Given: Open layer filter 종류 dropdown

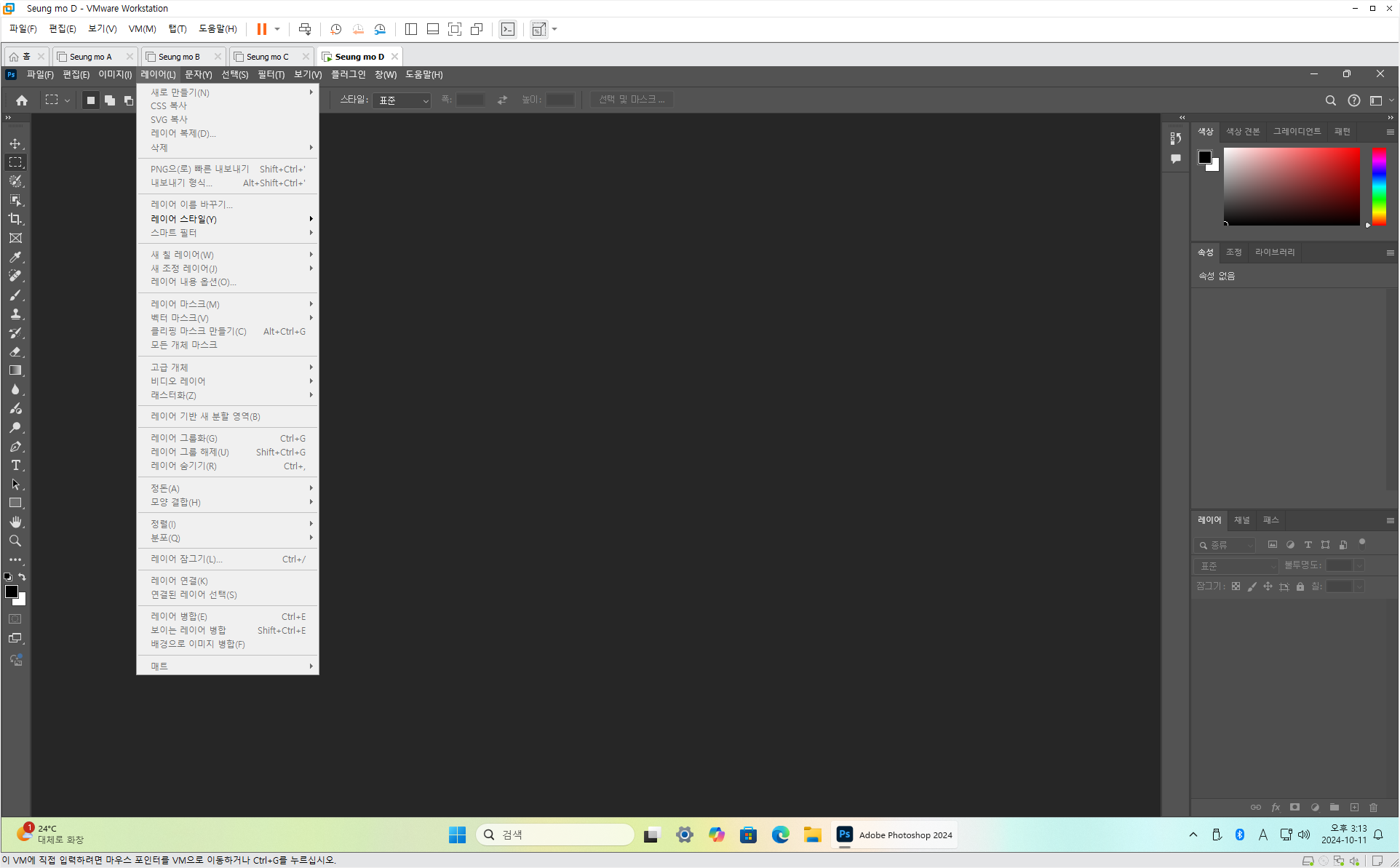Looking at the screenshot, I should coord(1225,545).
